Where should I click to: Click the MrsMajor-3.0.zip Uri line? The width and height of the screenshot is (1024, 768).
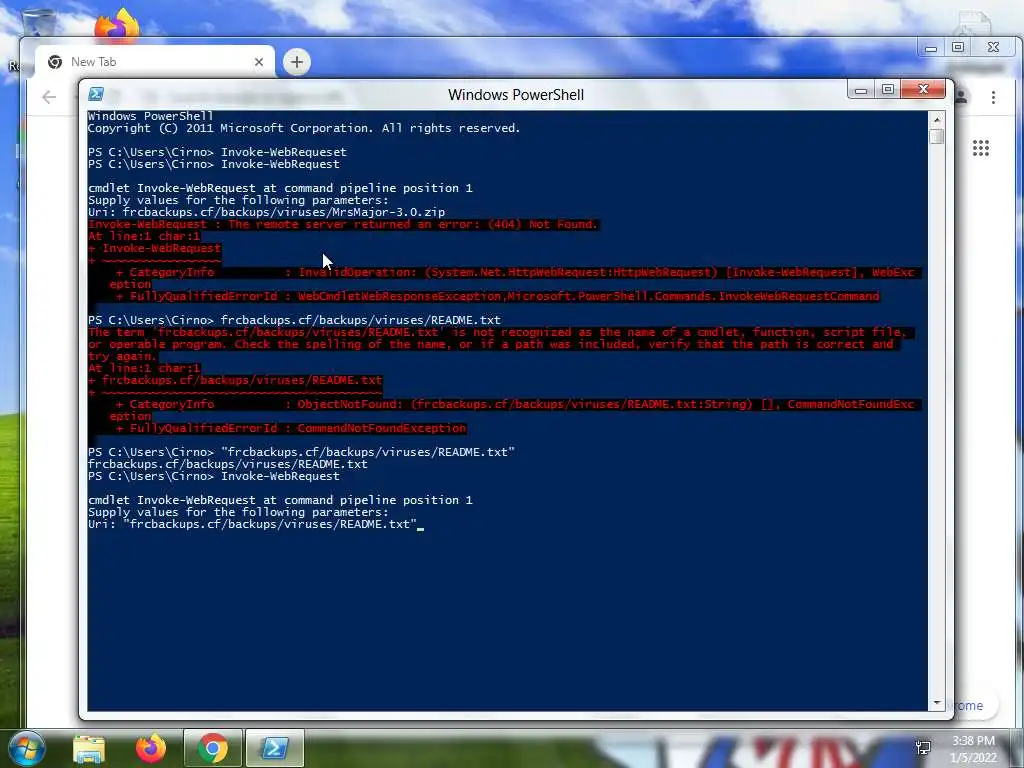(x=266, y=212)
